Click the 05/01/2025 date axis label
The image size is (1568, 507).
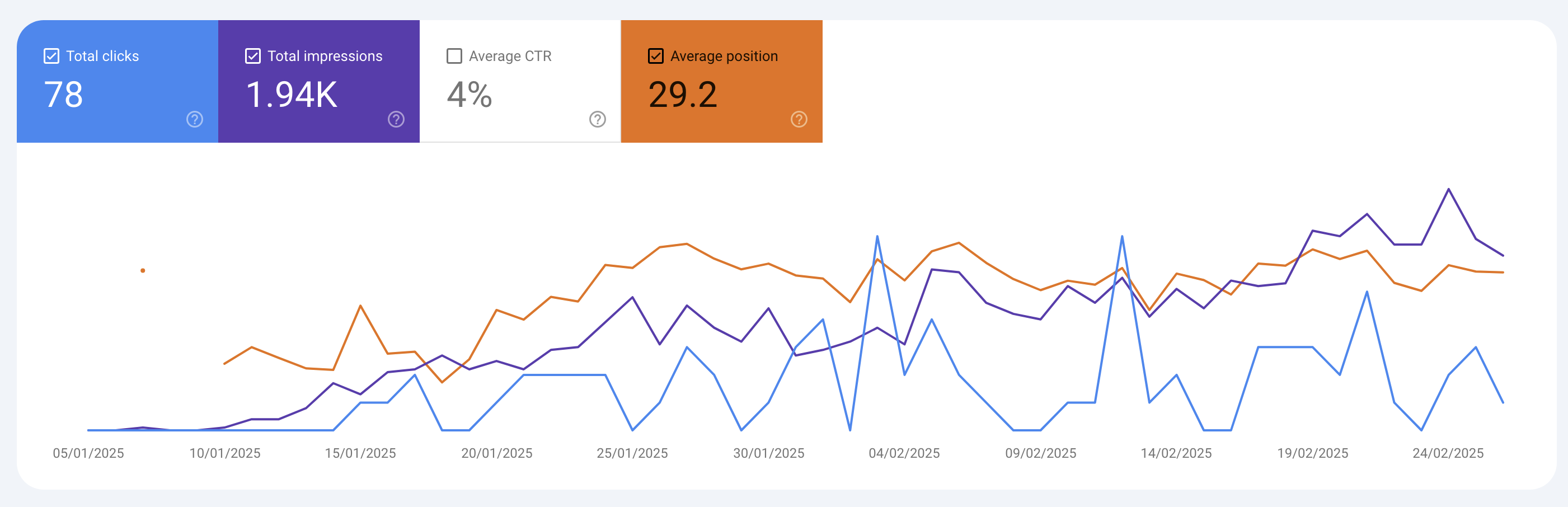tap(88, 453)
